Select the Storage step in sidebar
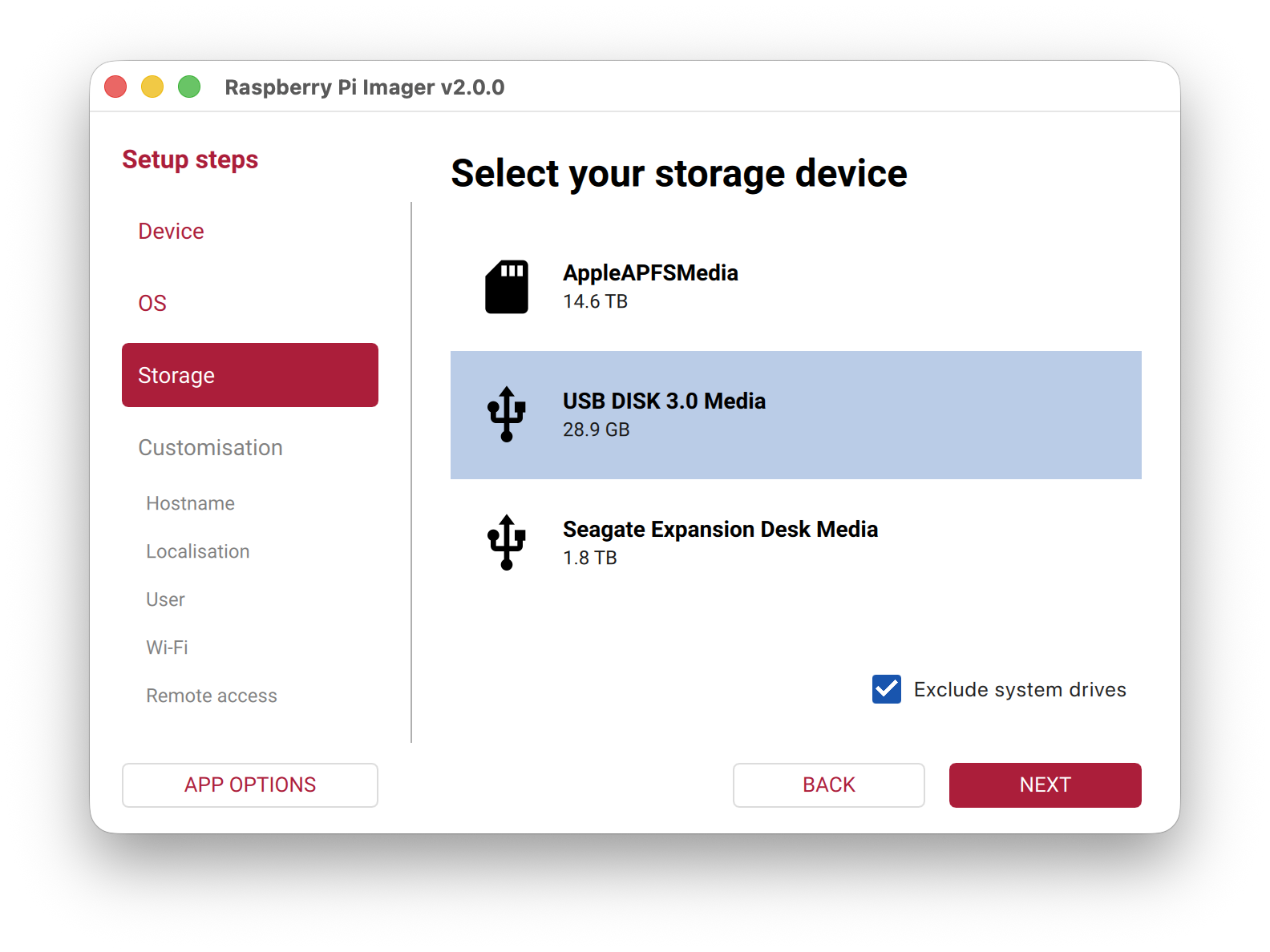The width and height of the screenshot is (1270, 952). click(x=250, y=375)
